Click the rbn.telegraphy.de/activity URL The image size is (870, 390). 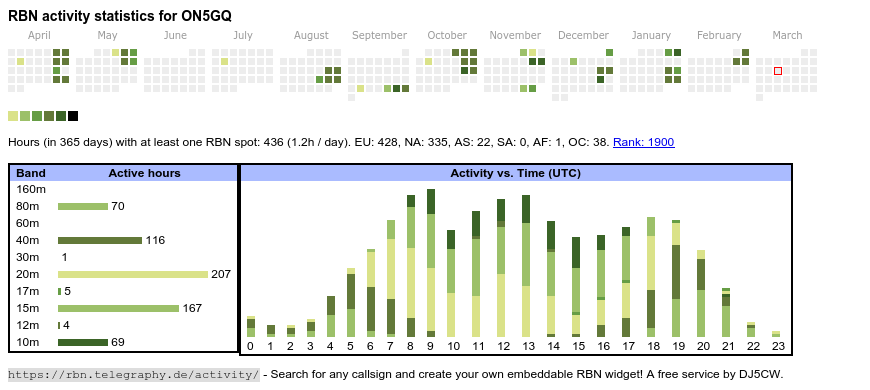(x=134, y=374)
